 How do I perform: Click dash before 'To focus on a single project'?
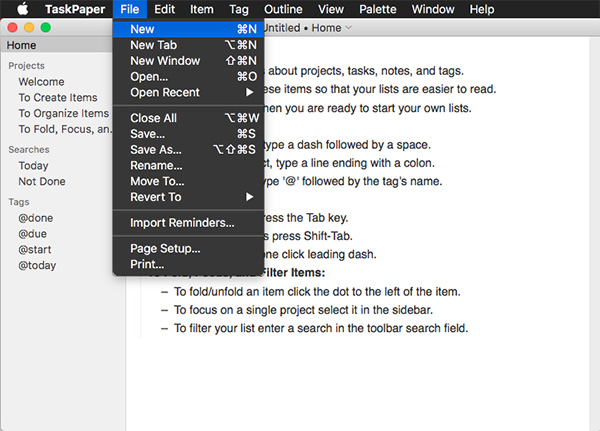click(x=165, y=310)
